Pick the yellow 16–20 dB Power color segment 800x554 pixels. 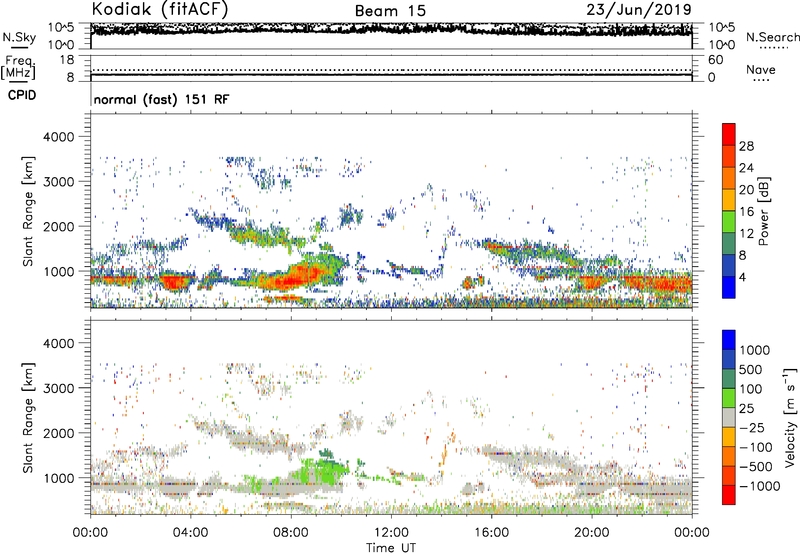coord(729,200)
